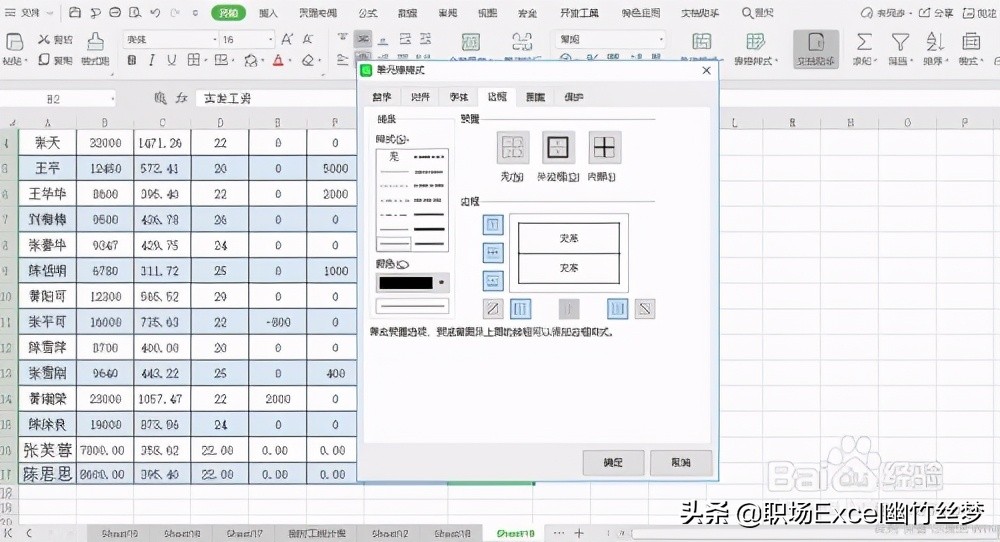Click the Save icon in quick access toolbar
Screen dimensions: 1000x542
click(x=75, y=12)
